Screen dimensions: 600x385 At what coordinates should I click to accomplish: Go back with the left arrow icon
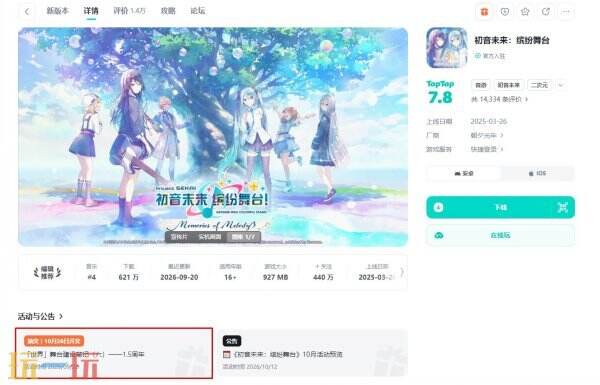tap(27, 11)
